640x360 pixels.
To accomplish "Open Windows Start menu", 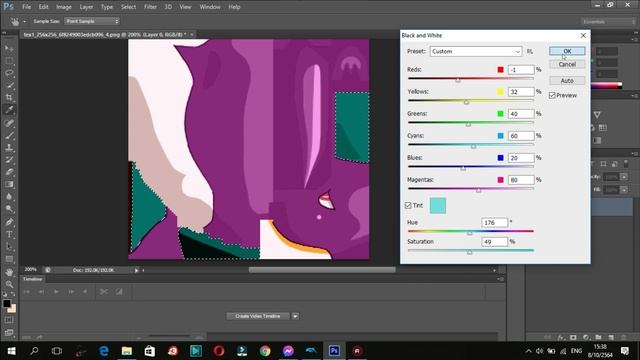I will click(11, 351).
